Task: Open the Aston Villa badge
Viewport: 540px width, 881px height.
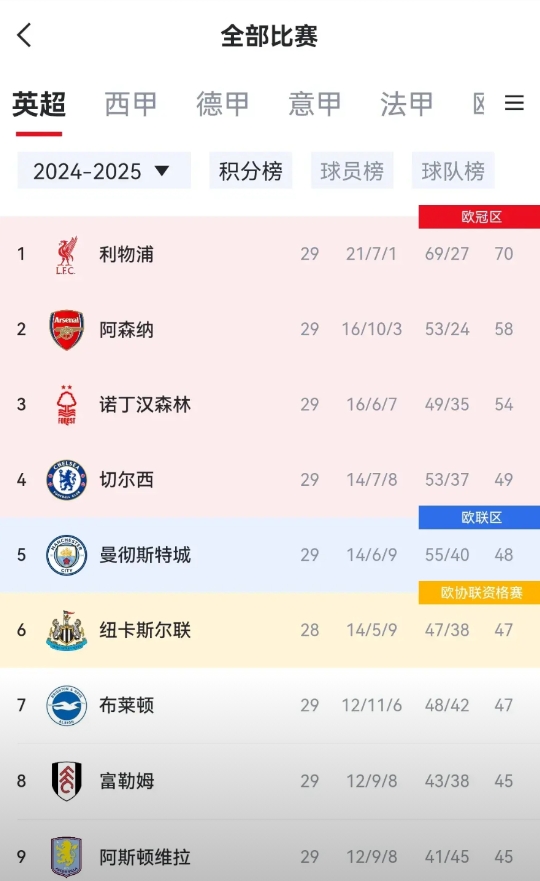Action: [66, 856]
